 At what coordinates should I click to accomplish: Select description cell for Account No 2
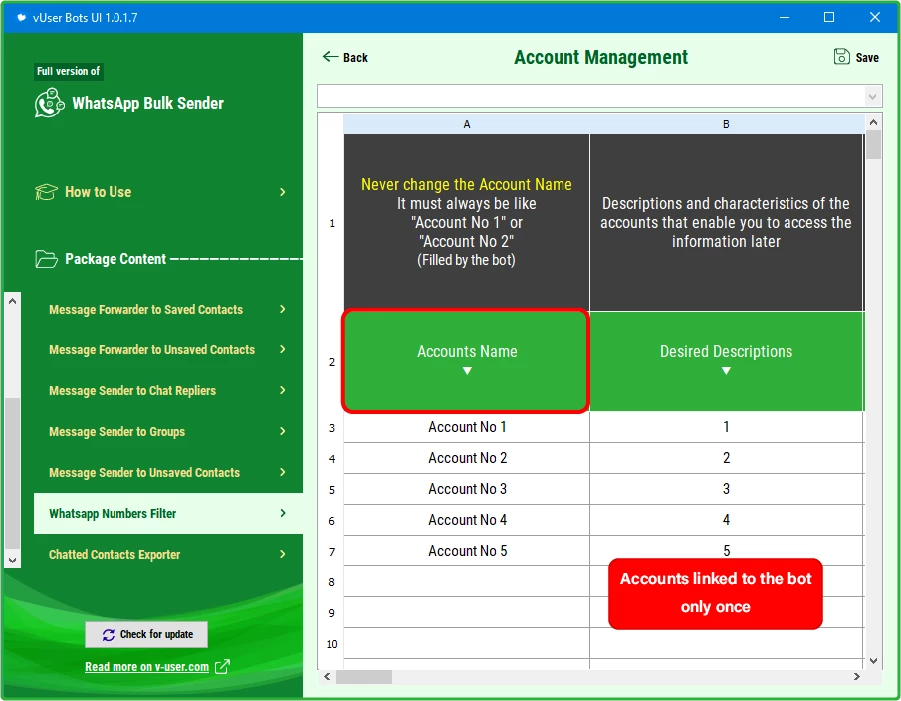(x=726, y=458)
